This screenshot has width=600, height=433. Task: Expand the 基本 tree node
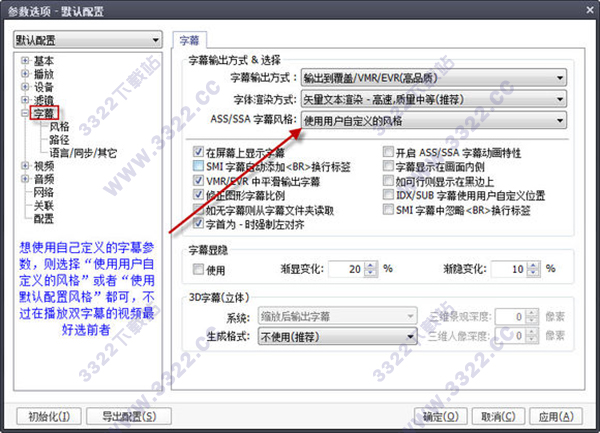[x=25, y=60]
